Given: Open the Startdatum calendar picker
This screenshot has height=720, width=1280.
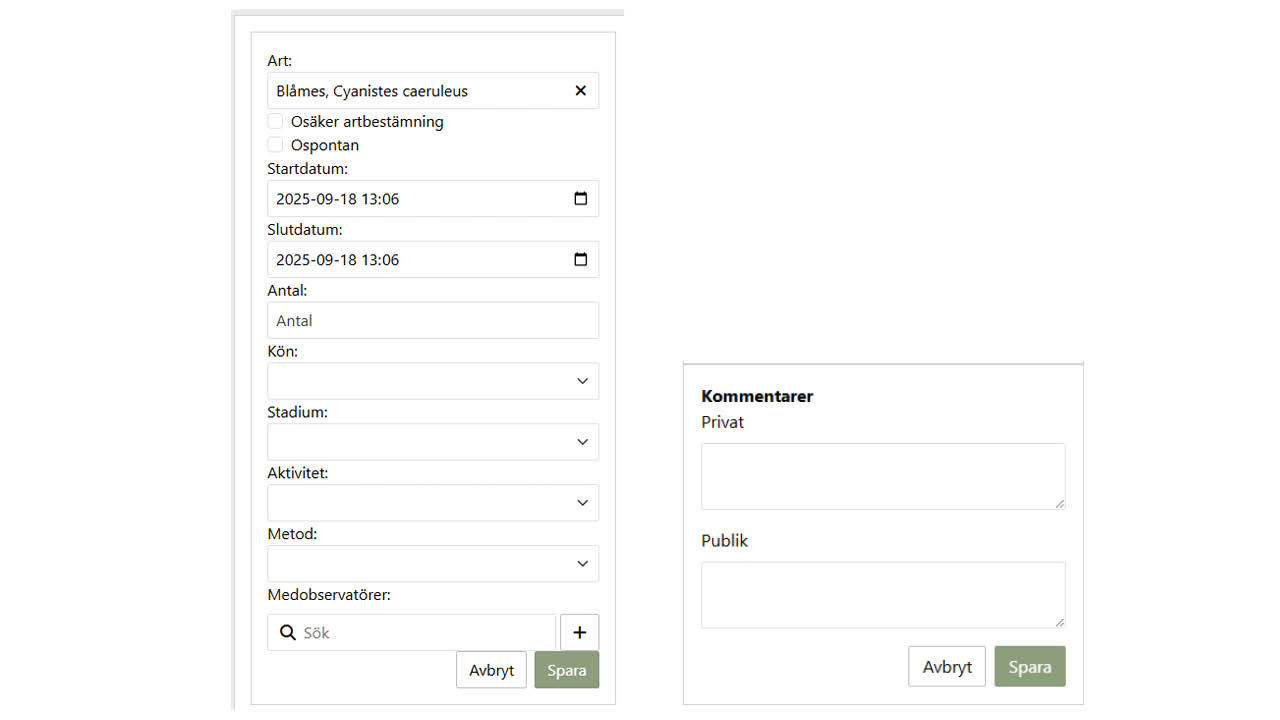Looking at the screenshot, I should (580, 199).
